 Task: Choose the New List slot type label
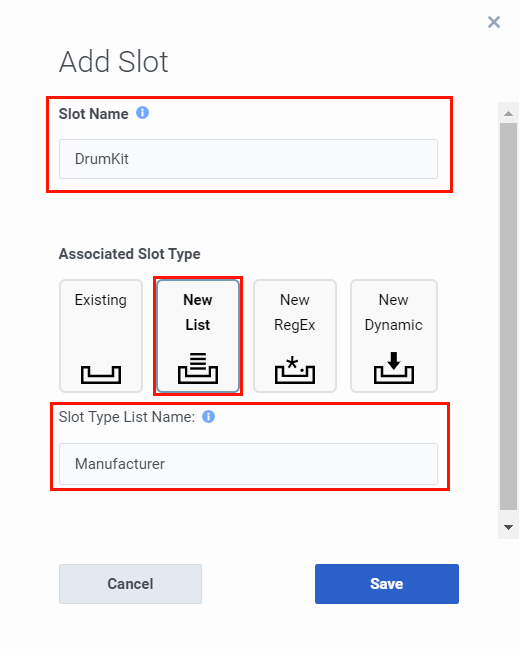(198, 312)
